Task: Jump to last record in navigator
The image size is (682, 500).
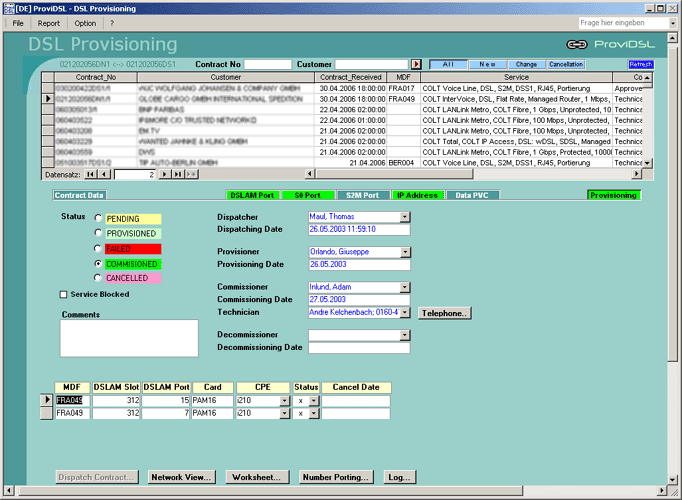Action: pyautogui.click(x=178, y=174)
